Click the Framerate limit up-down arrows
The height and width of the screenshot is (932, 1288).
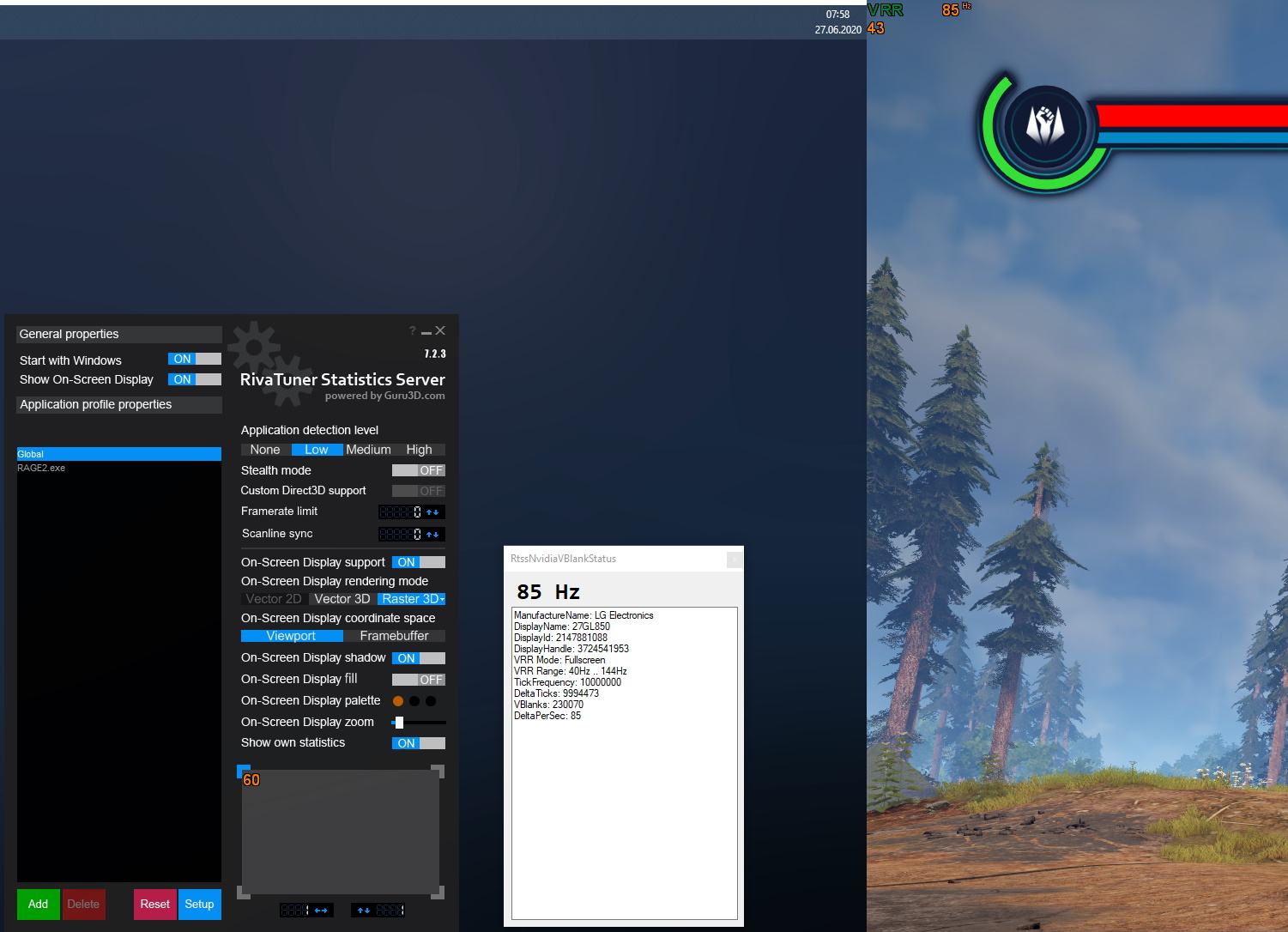pos(432,512)
